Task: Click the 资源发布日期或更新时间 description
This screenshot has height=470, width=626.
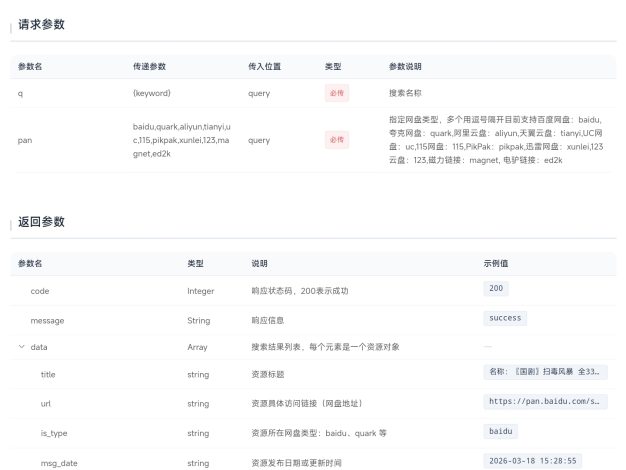Action: (x=296, y=463)
